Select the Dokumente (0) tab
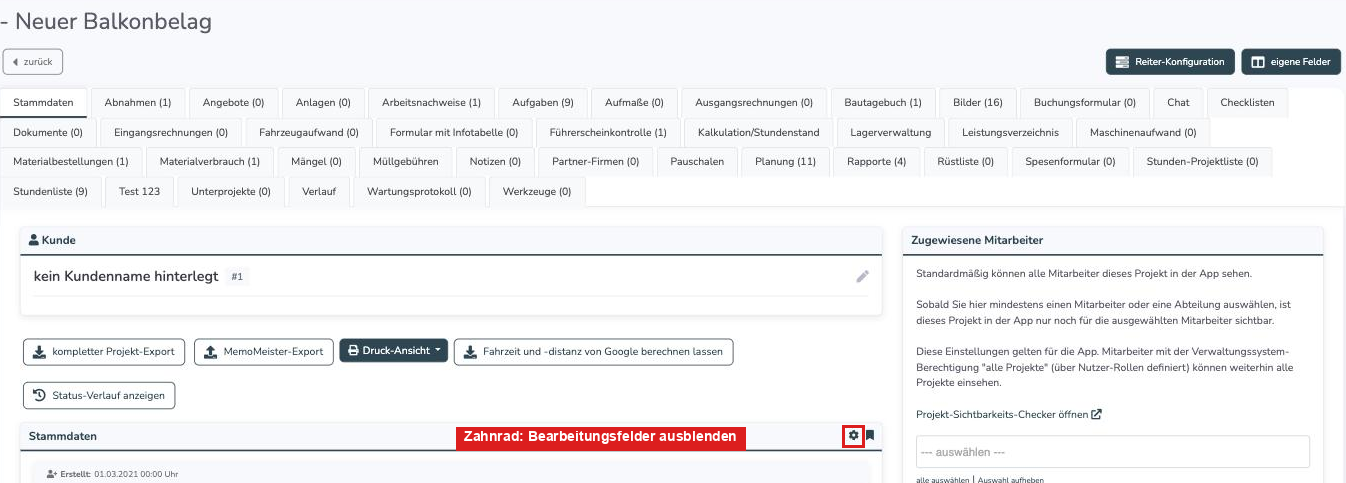 coord(48,132)
